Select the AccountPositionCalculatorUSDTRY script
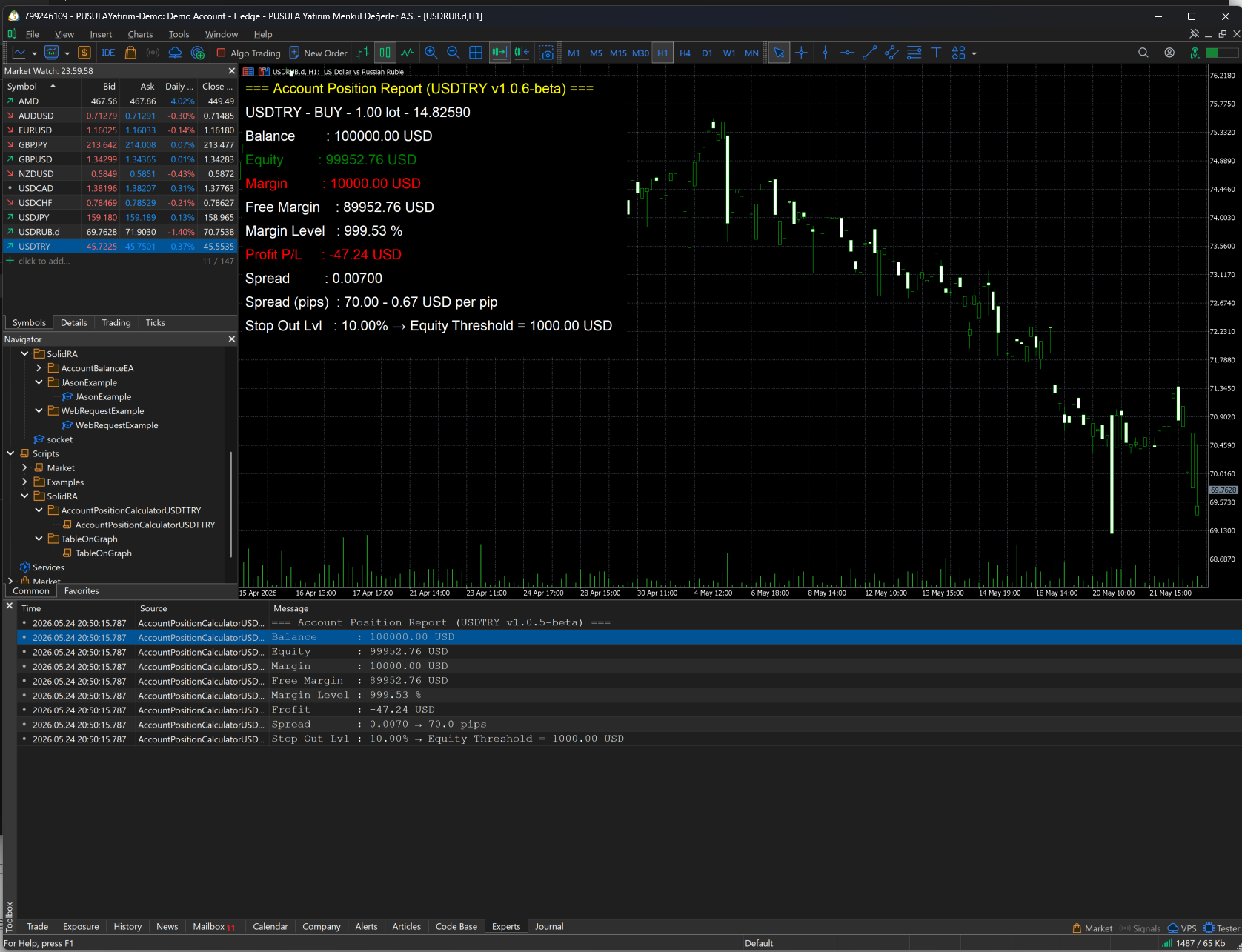 click(x=145, y=525)
